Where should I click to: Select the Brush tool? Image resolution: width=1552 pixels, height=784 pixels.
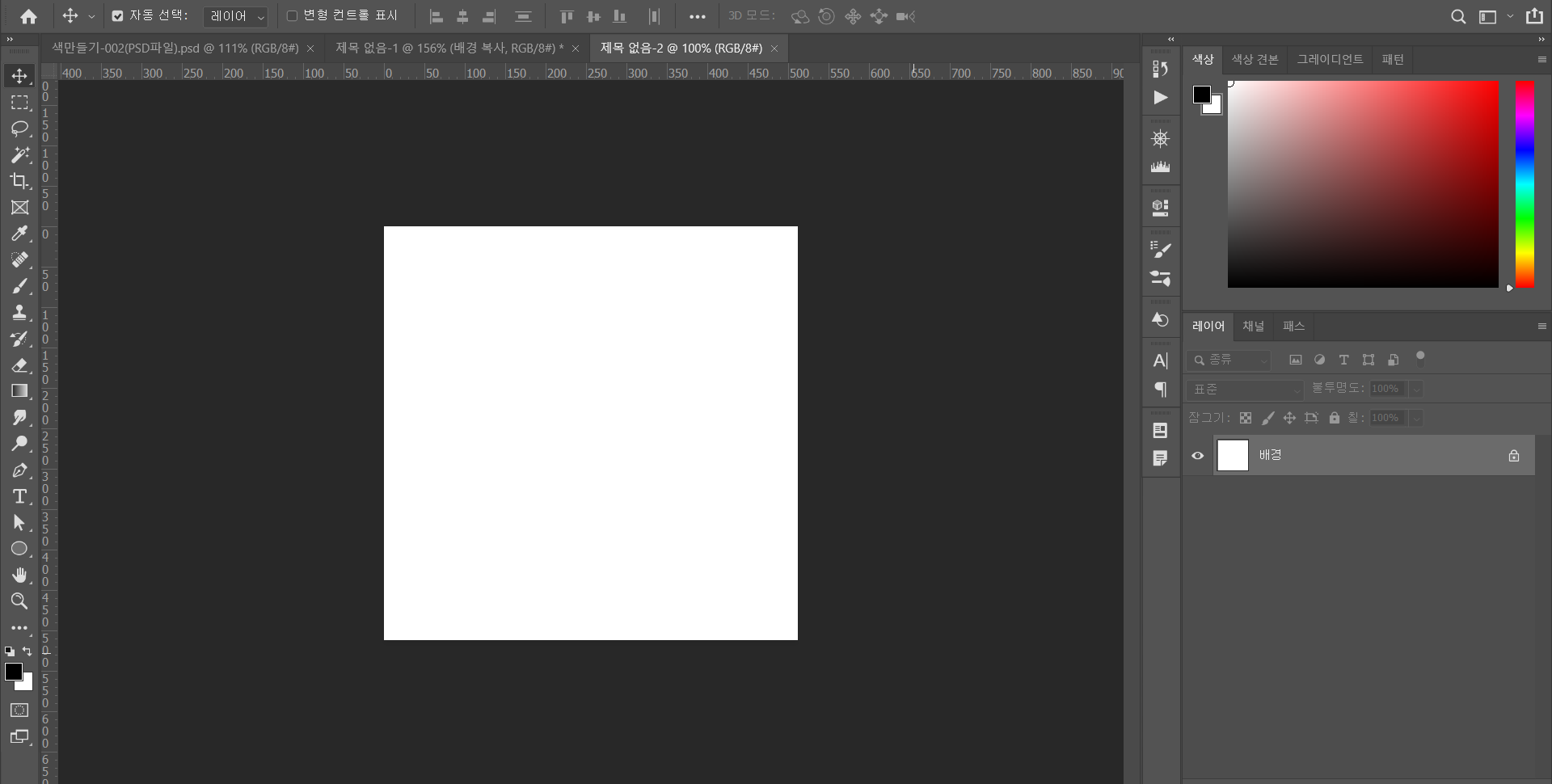19,286
